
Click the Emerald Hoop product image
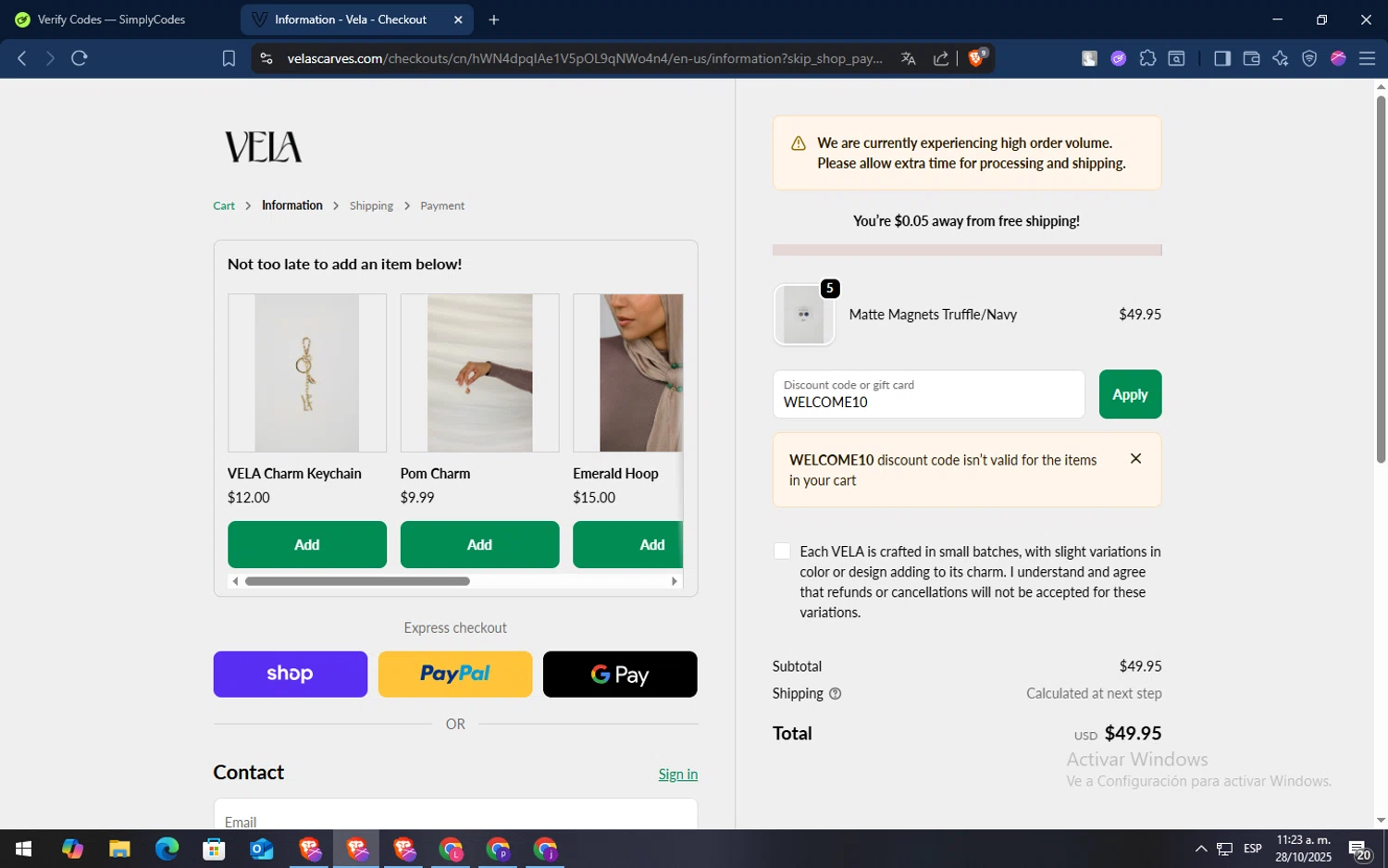[628, 373]
